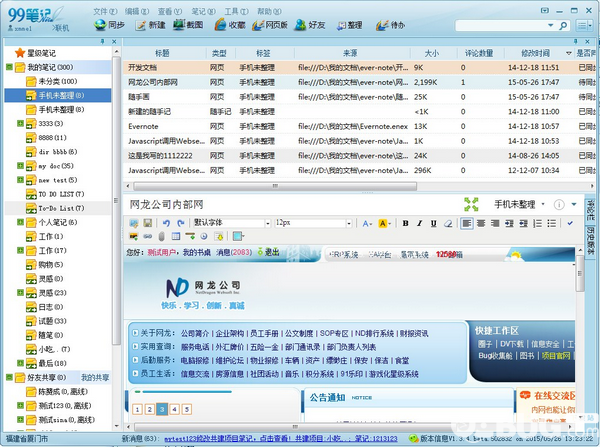600x447 pixels.
Task: Set paragraph alignment to center
Action: pos(481,223)
